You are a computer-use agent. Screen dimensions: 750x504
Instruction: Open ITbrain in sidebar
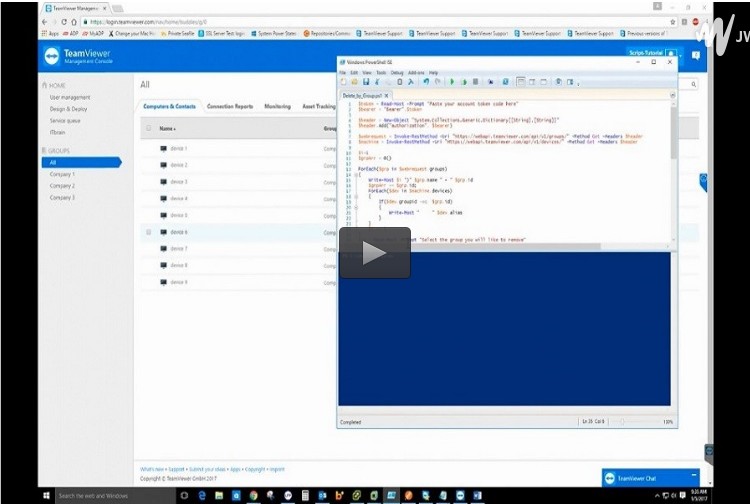57,132
